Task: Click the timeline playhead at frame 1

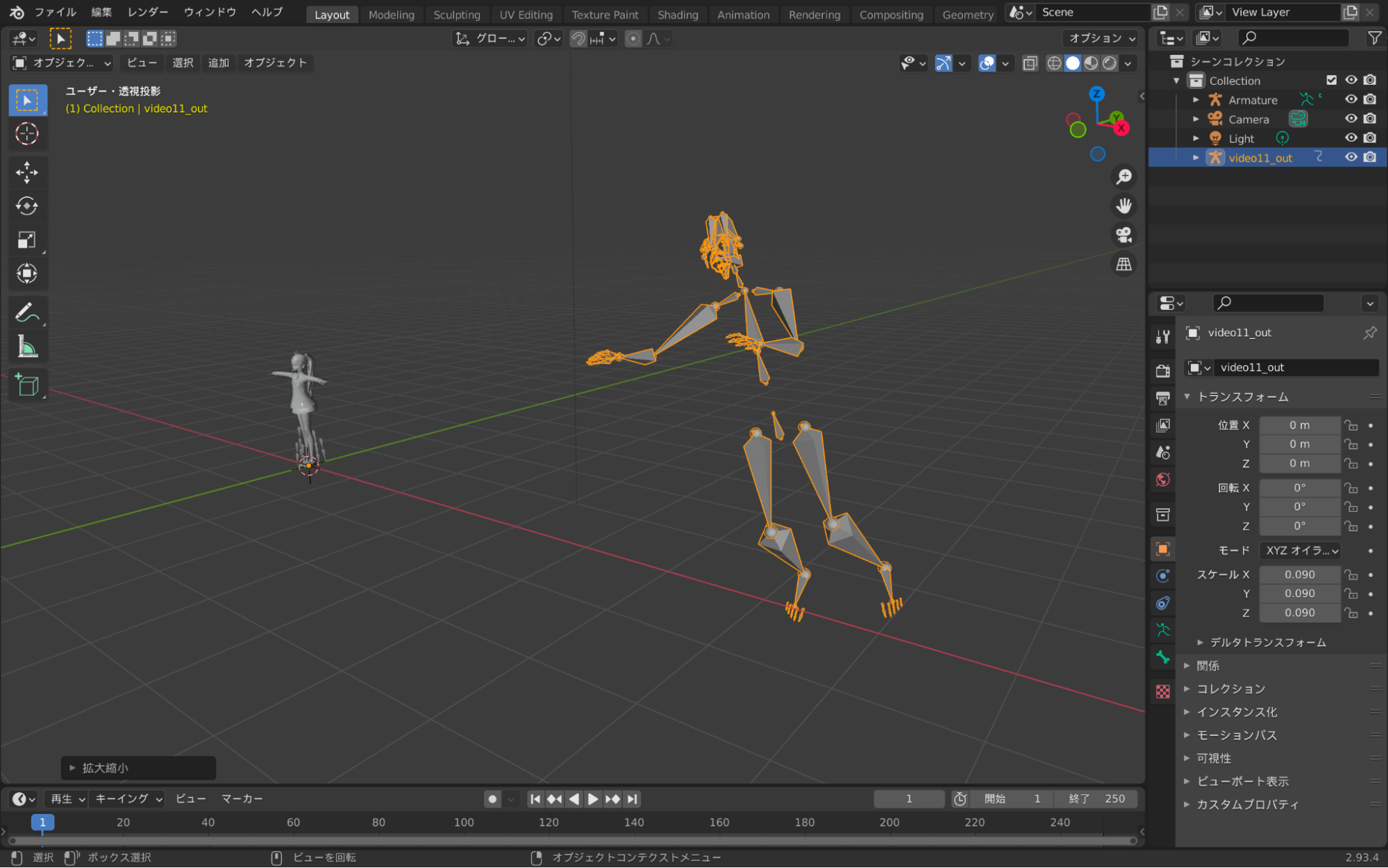Action: [42, 823]
